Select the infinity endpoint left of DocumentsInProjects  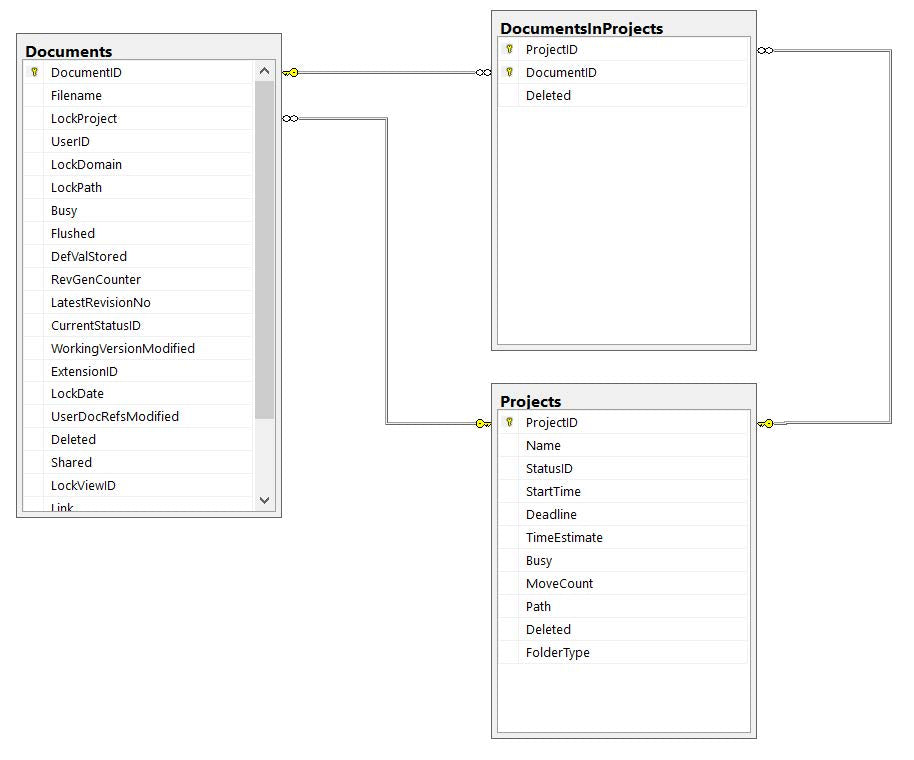click(x=483, y=73)
